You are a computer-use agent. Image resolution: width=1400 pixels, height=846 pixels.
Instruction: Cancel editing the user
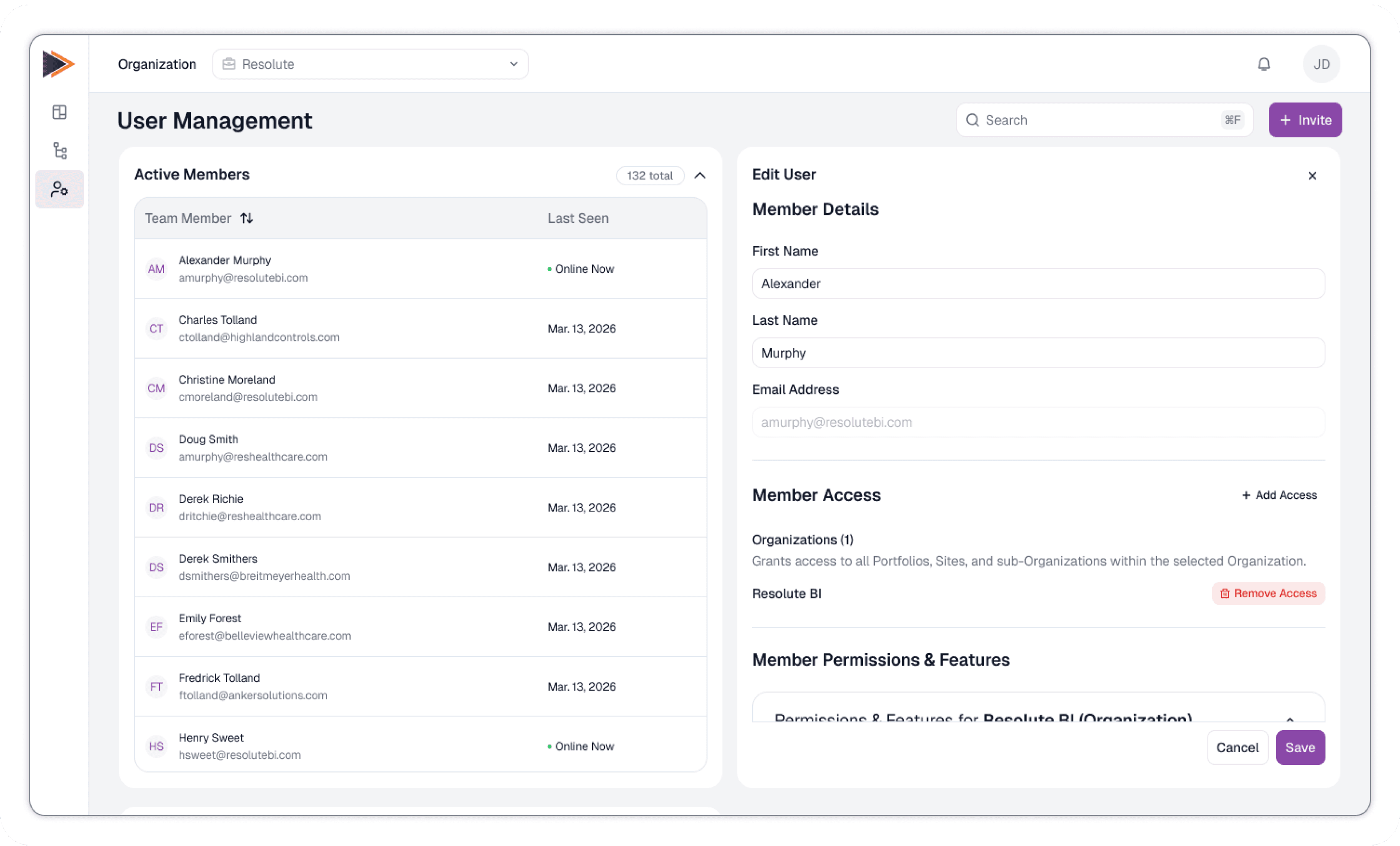coord(1237,747)
